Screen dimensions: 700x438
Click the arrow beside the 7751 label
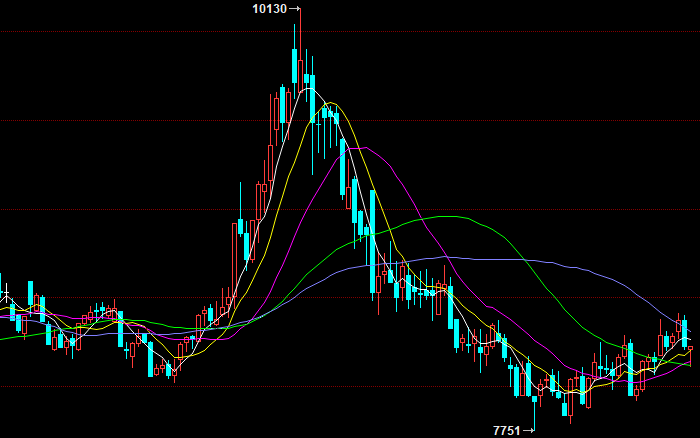coord(529,430)
